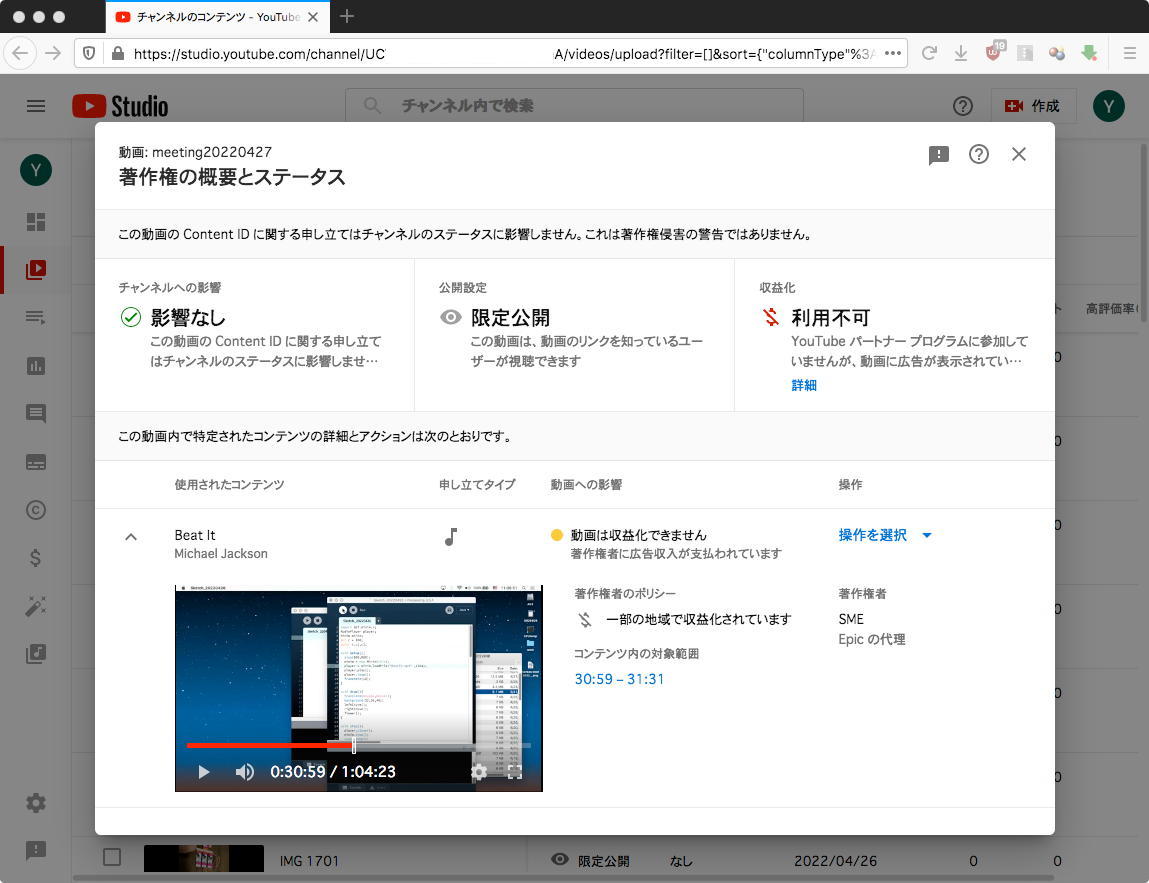Reload the browser page
The height and width of the screenshot is (883, 1149).
929,53
